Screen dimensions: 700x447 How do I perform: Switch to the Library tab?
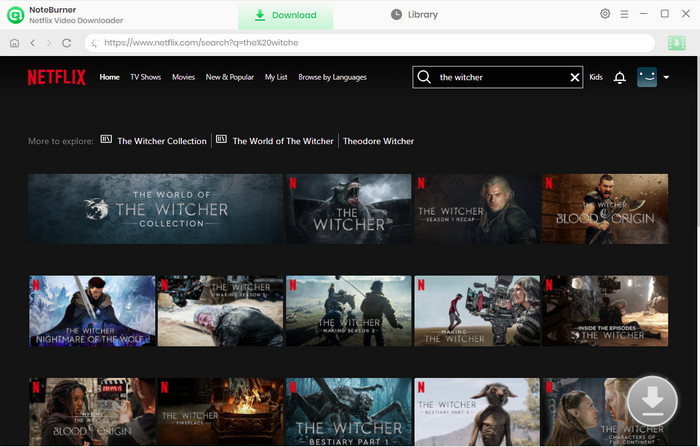[414, 15]
